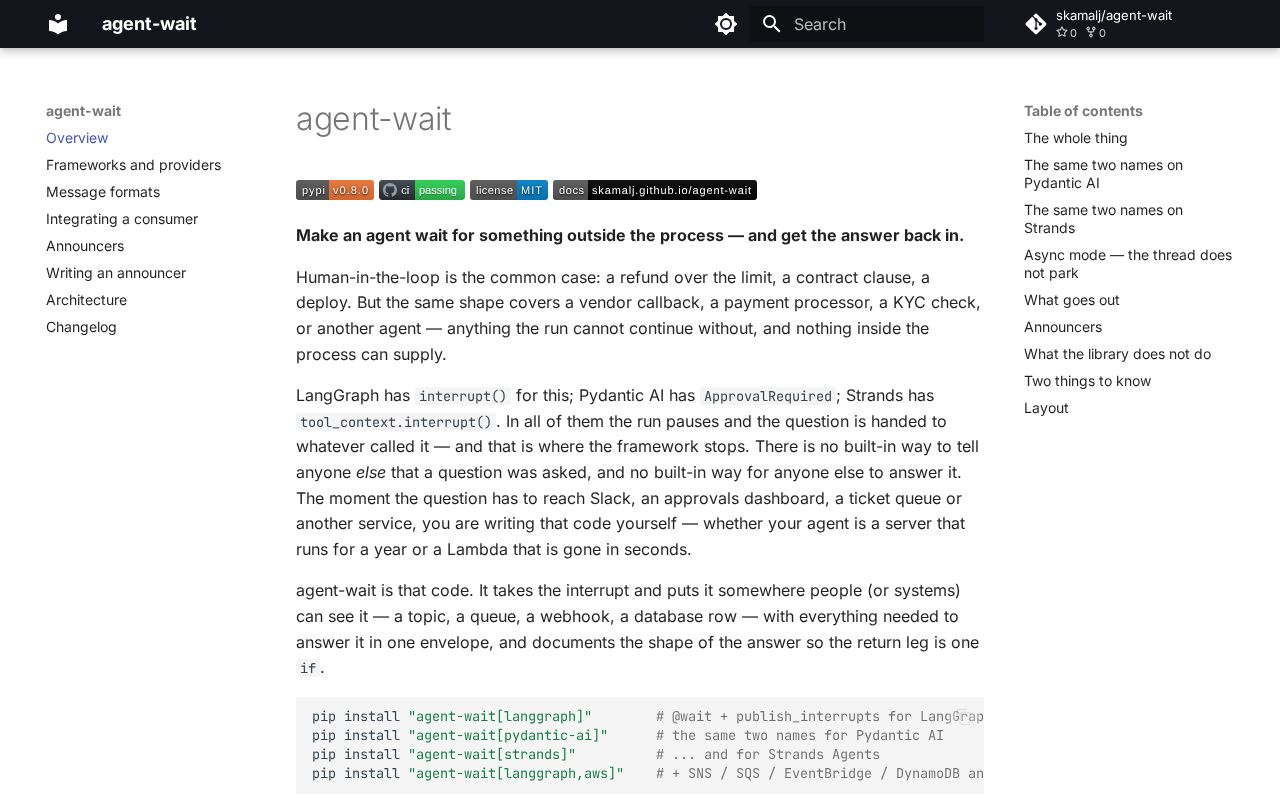1280x800 pixels.
Task: Click 'tool_context.interrupt()' inline code
Action: [x=396, y=422]
